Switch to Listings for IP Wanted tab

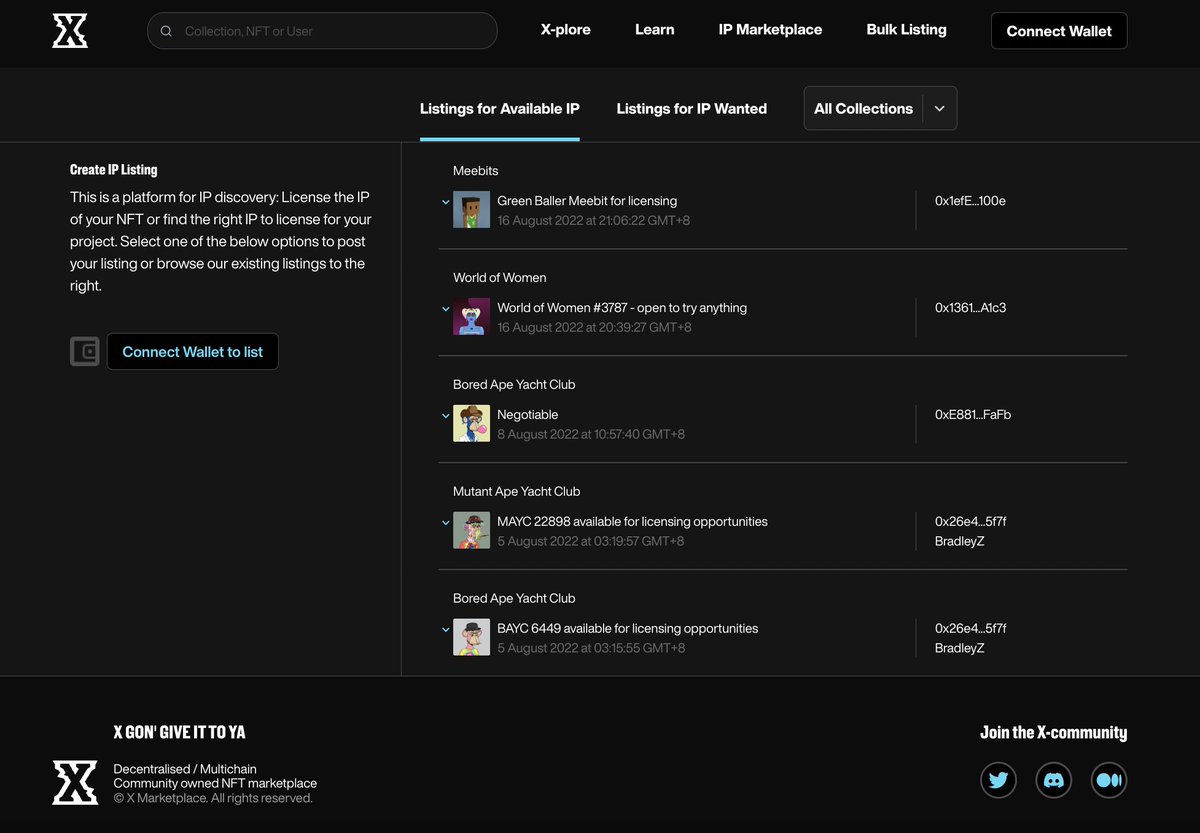tap(691, 108)
